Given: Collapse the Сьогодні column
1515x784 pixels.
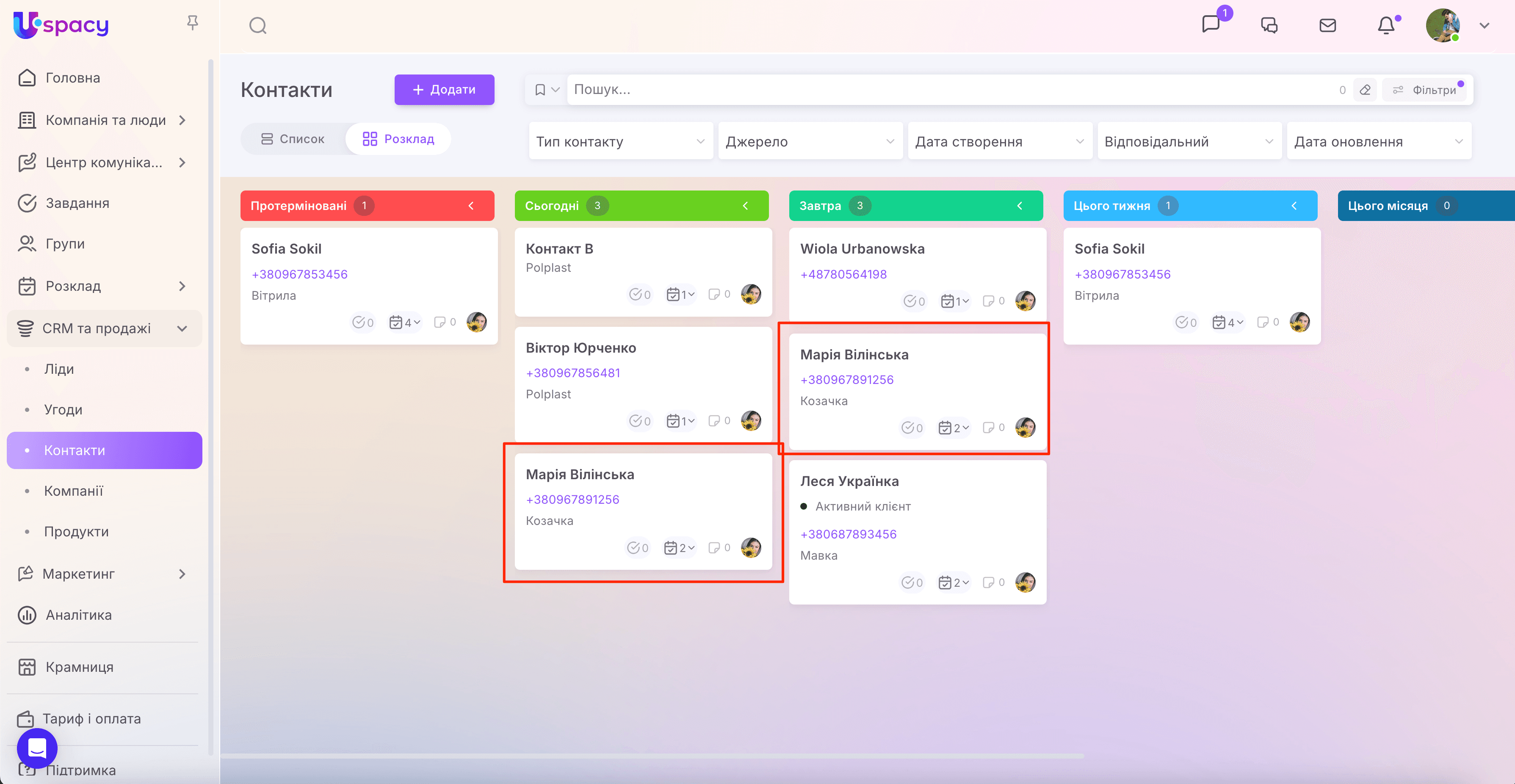Looking at the screenshot, I should [745, 206].
